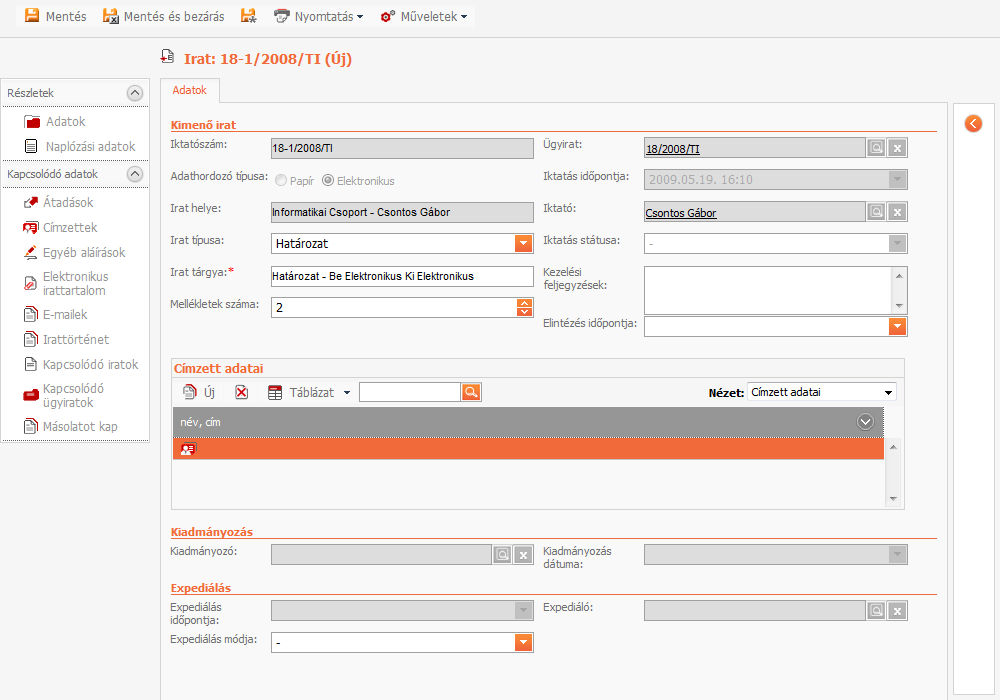Collapse the Részletek panel section
The image size is (1000, 700).
click(135, 93)
